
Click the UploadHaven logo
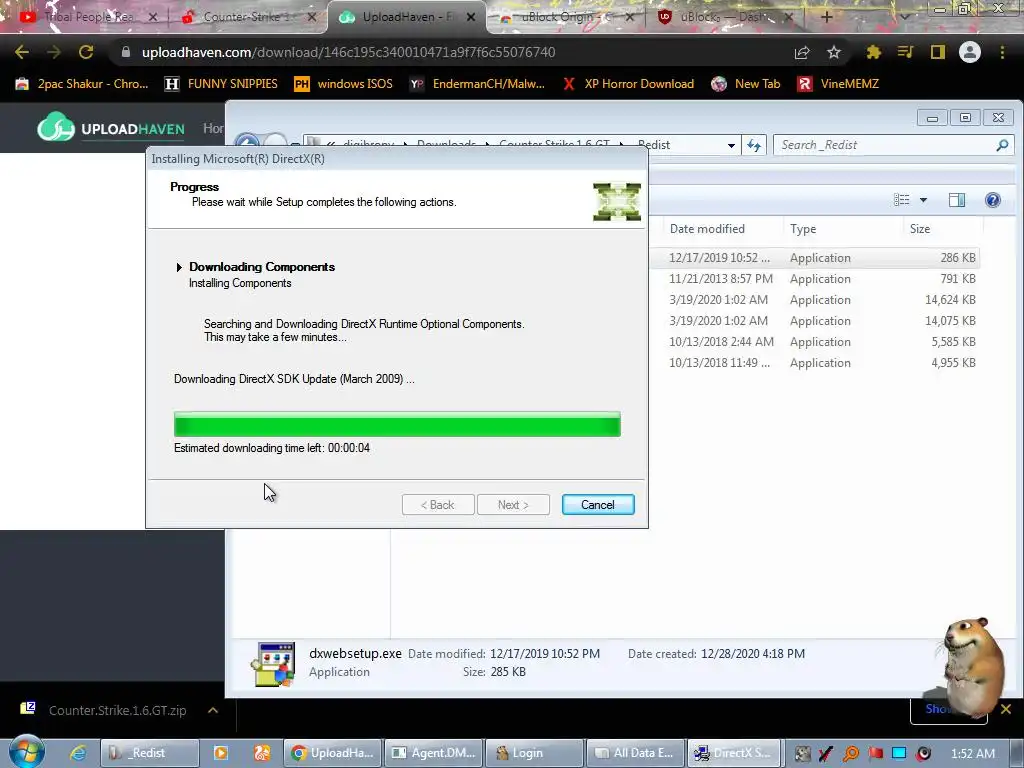point(111,127)
